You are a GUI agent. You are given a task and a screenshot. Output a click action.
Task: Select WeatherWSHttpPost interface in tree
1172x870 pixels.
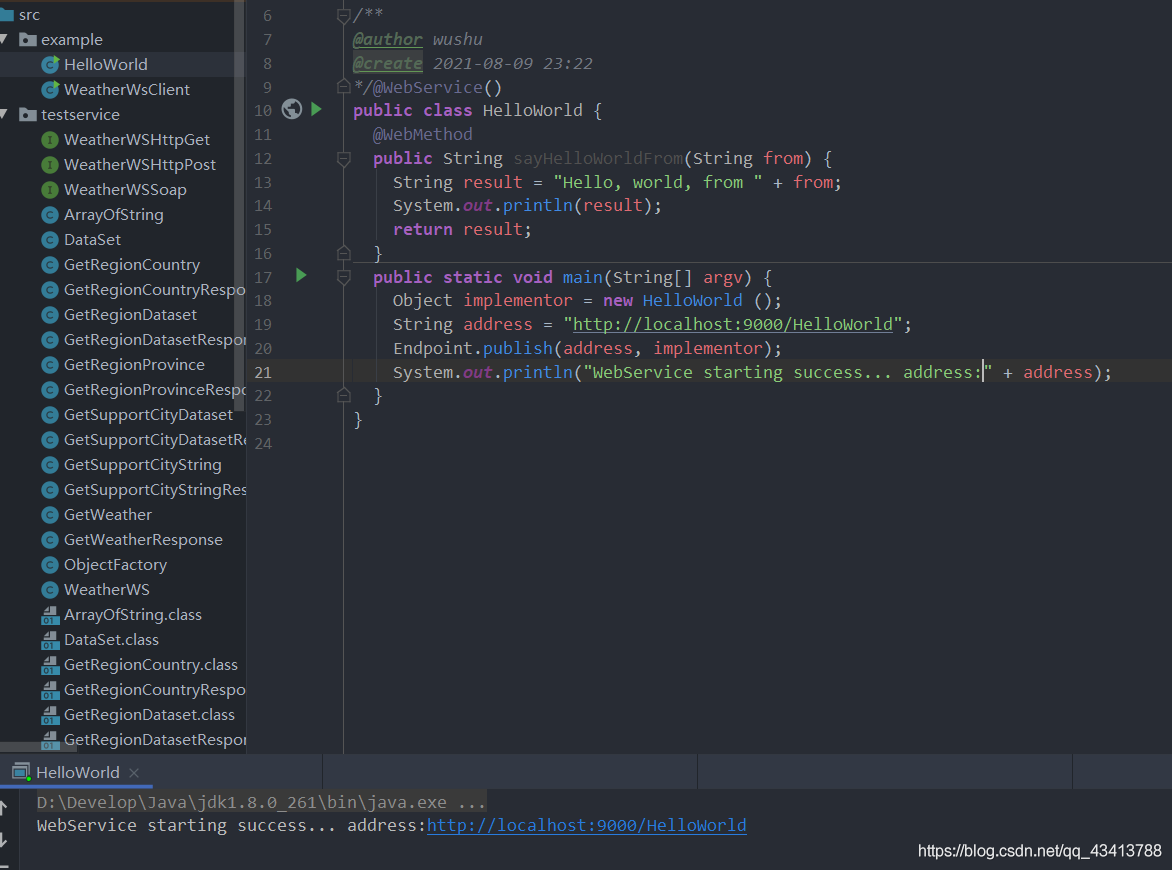pyautogui.click(x=140, y=164)
